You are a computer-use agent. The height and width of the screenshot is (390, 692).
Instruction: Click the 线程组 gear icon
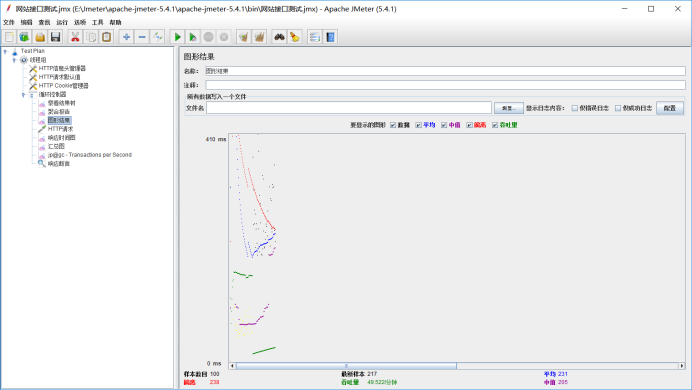tap(24, 60)
